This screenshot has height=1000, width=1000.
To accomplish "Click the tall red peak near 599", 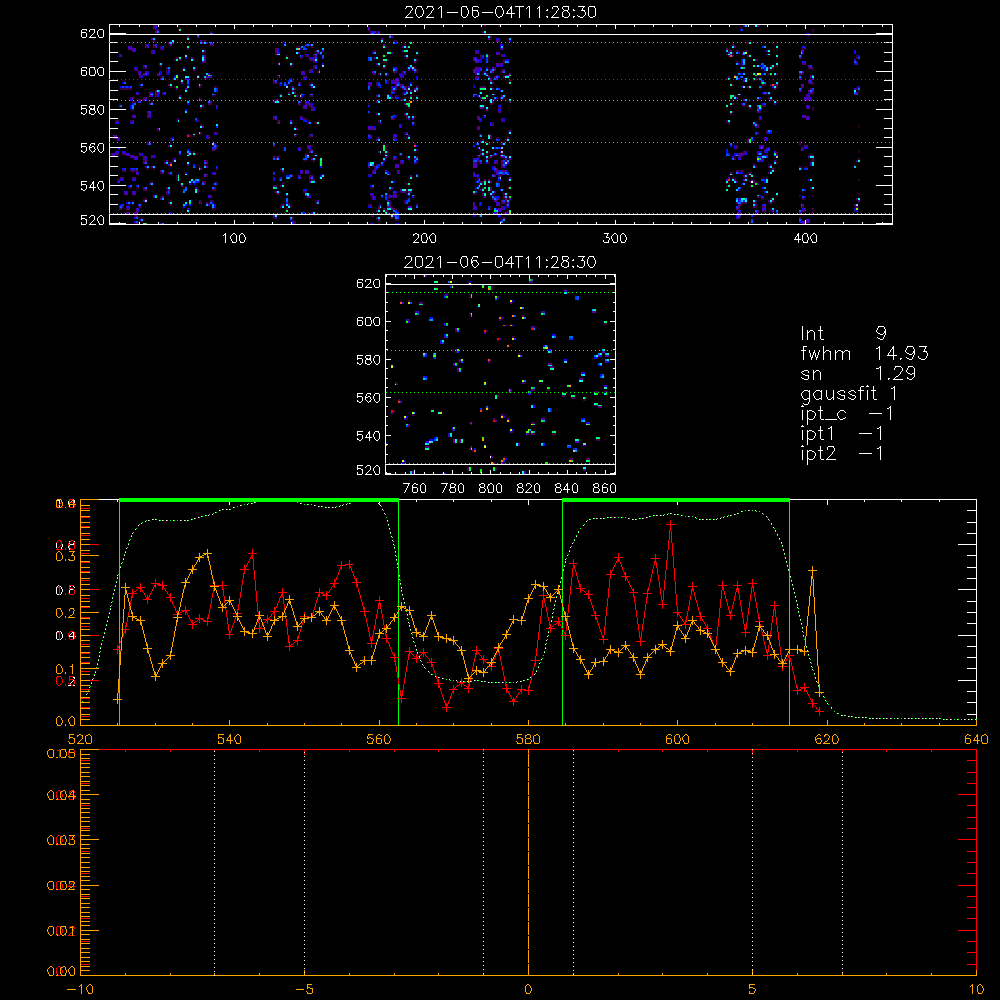I will click(670, 524).
